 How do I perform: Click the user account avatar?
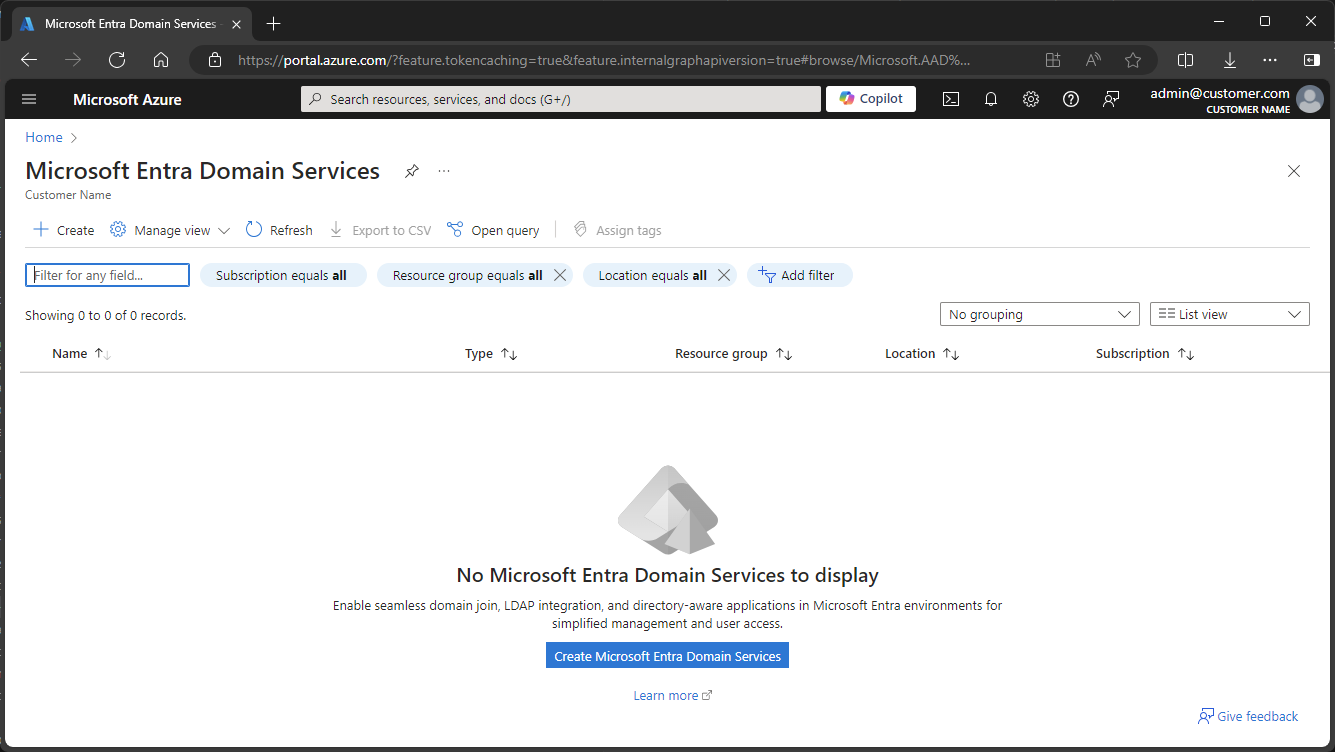pyautogui.click(x=1310, y=99)
